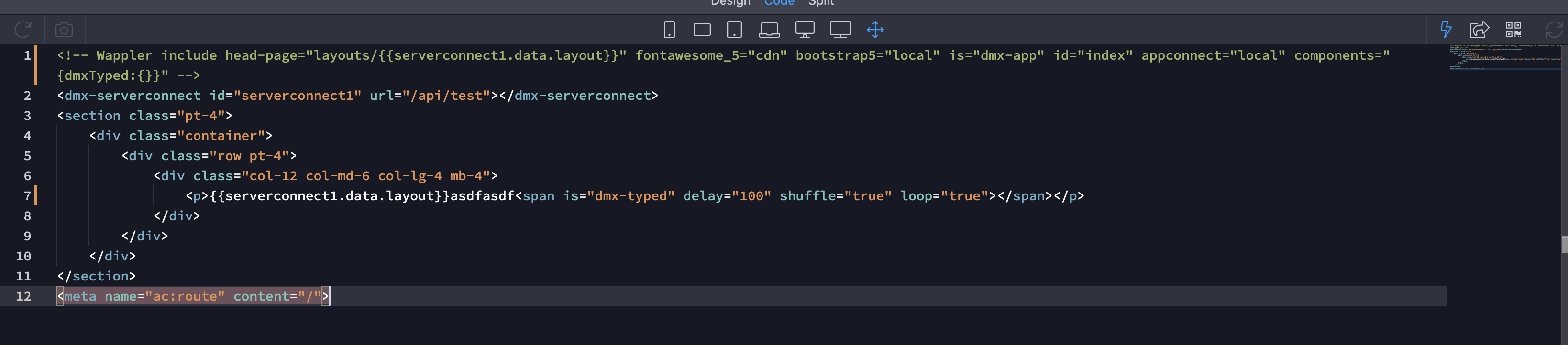
Task: Click the 'id="serverconnect1"' attribute
Action: [x=286, y=96]
